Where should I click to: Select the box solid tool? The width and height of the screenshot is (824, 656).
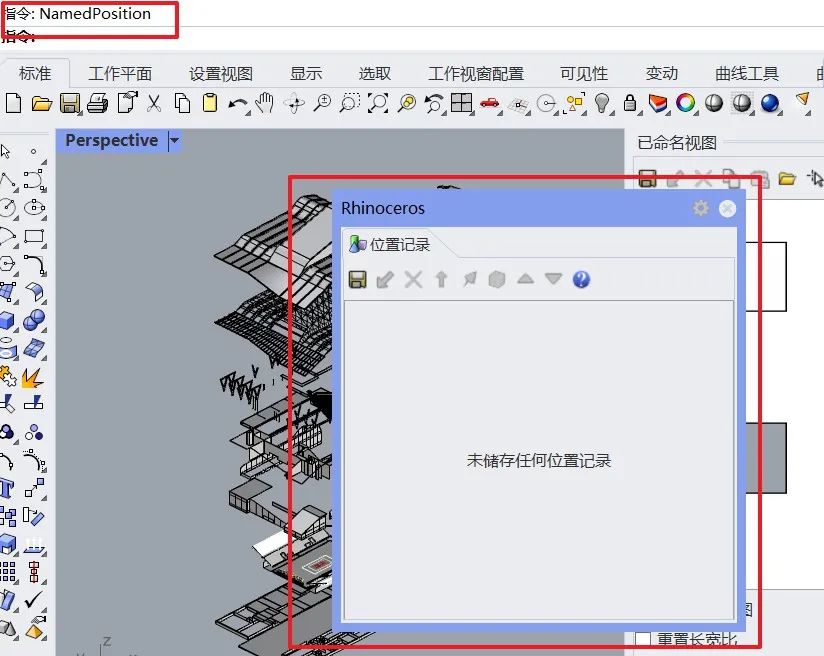point(7,320)
